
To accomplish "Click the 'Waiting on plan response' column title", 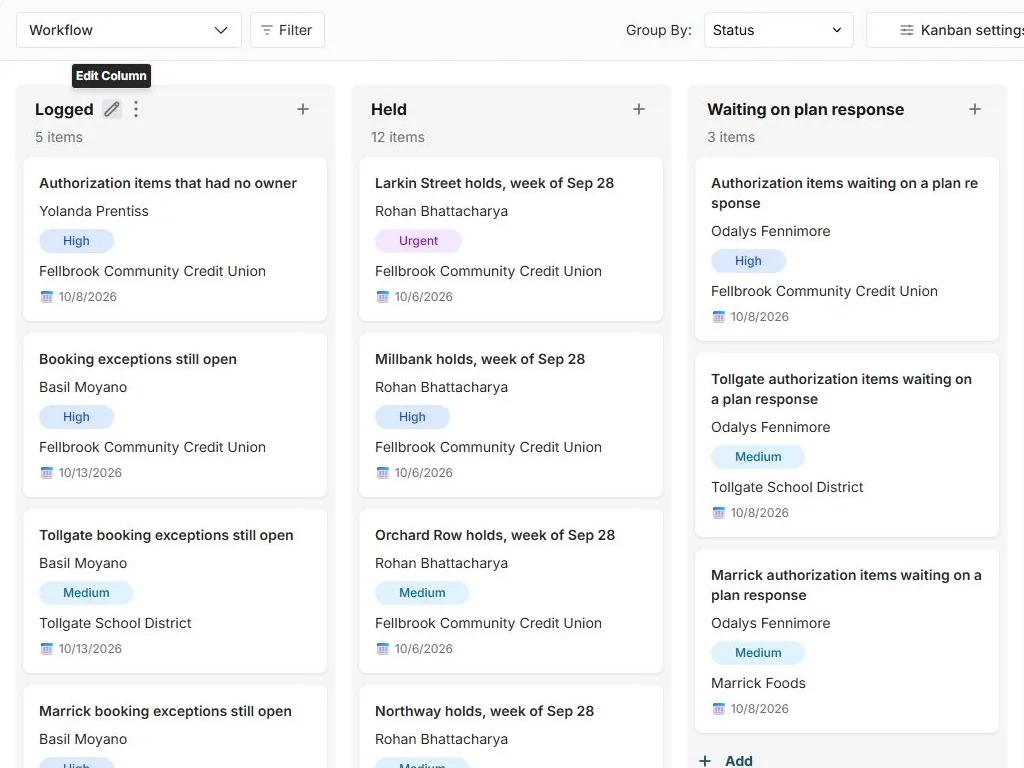I will (x=805, y=109).
